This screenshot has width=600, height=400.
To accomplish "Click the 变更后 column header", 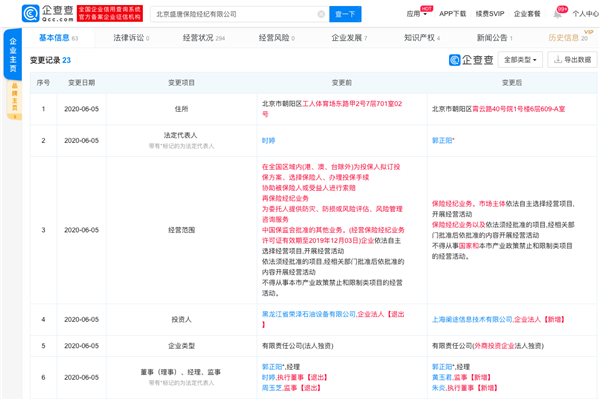I will coord(512,83).
